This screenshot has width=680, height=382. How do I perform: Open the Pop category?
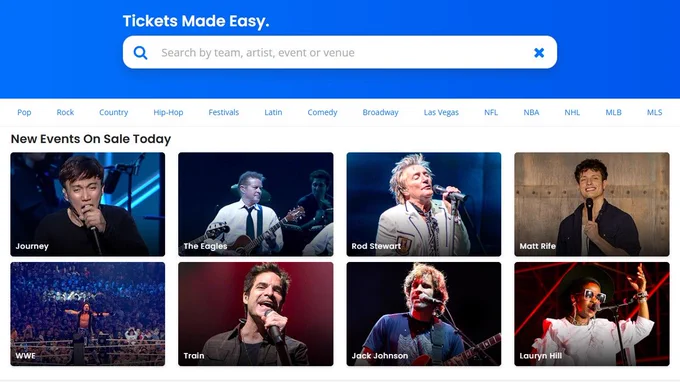[24, 112]
